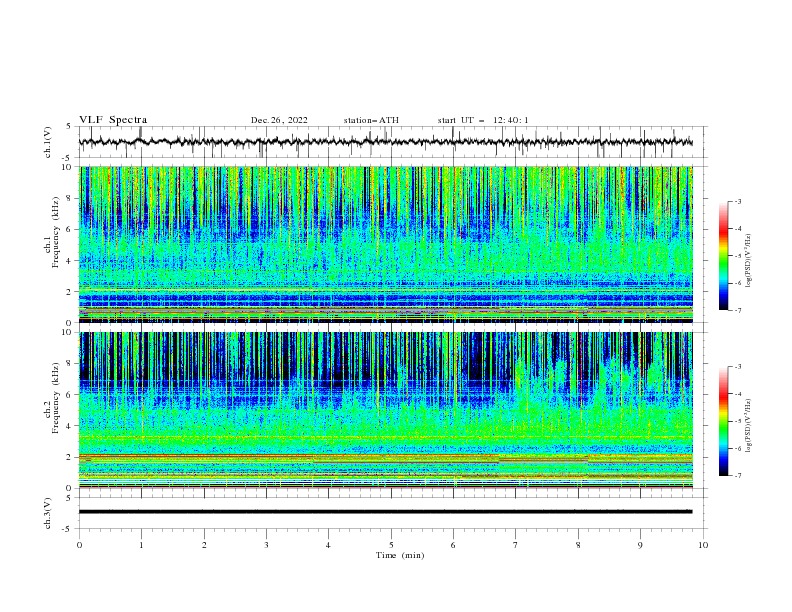792x612 pixels.
Task: Click the lower PSD color scale bar
Action: point(723,421)
